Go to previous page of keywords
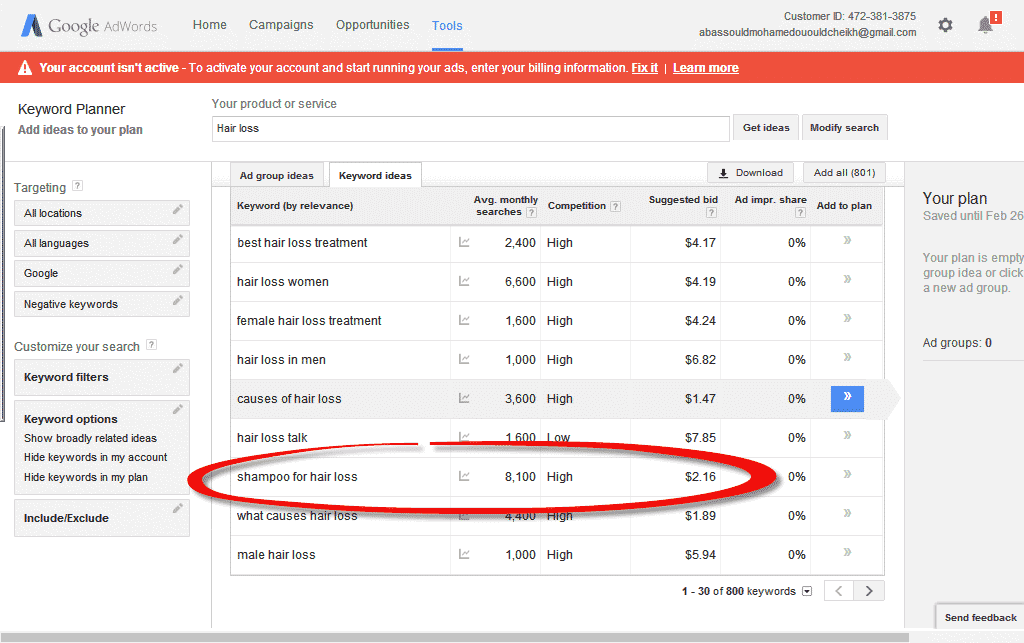1024x643 pixels. point(839,591)
